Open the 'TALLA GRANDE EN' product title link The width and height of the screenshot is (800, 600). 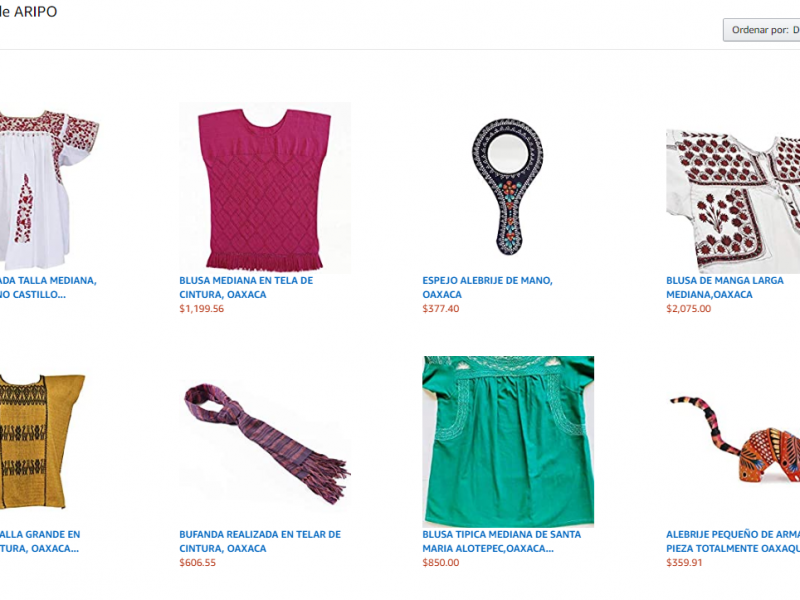[x=40, y=541]
